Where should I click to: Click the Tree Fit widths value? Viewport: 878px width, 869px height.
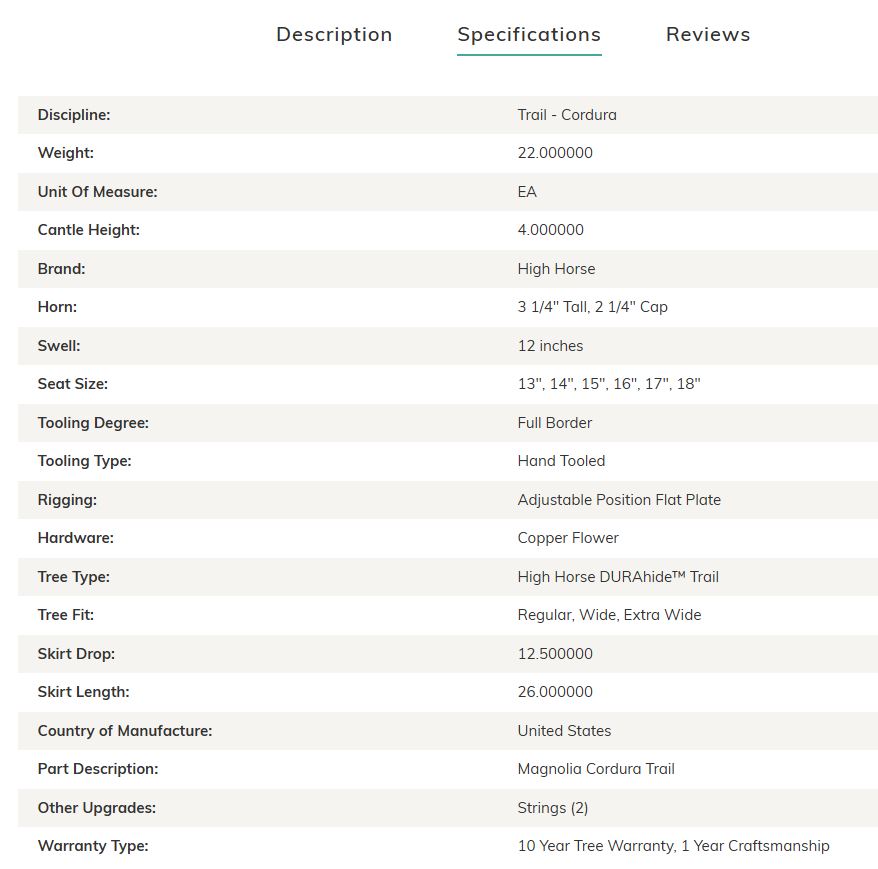click(609, 615)
